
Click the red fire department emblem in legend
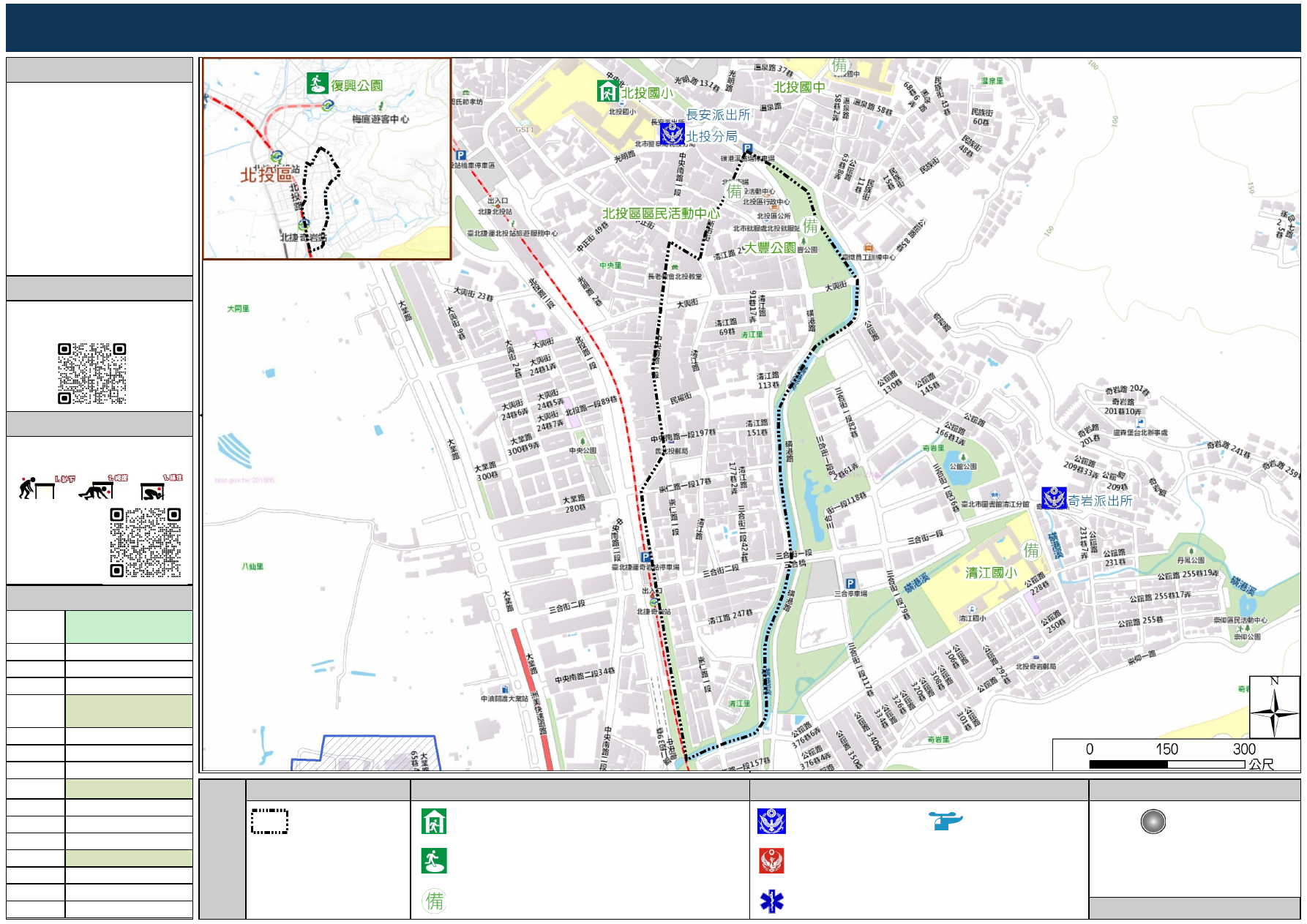pos(771,861)
